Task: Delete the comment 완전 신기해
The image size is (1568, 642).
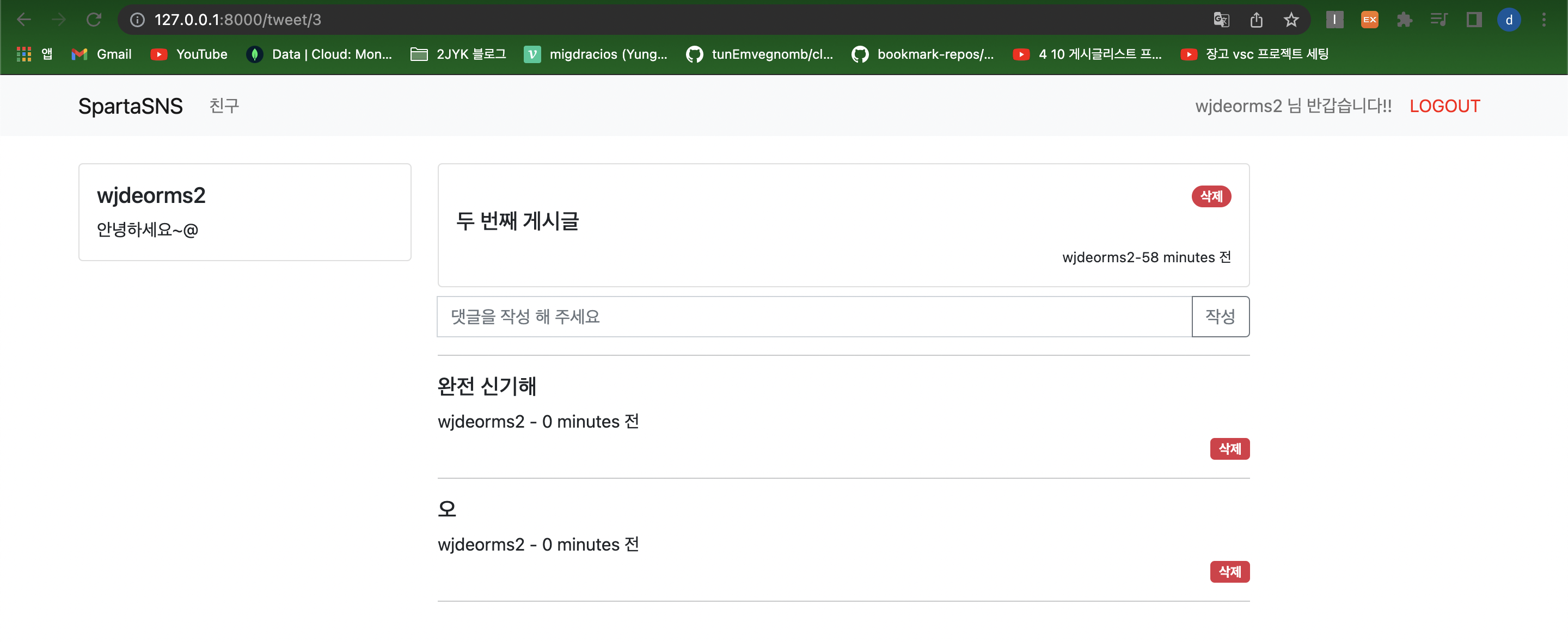Action: (x=1229, y=449)
